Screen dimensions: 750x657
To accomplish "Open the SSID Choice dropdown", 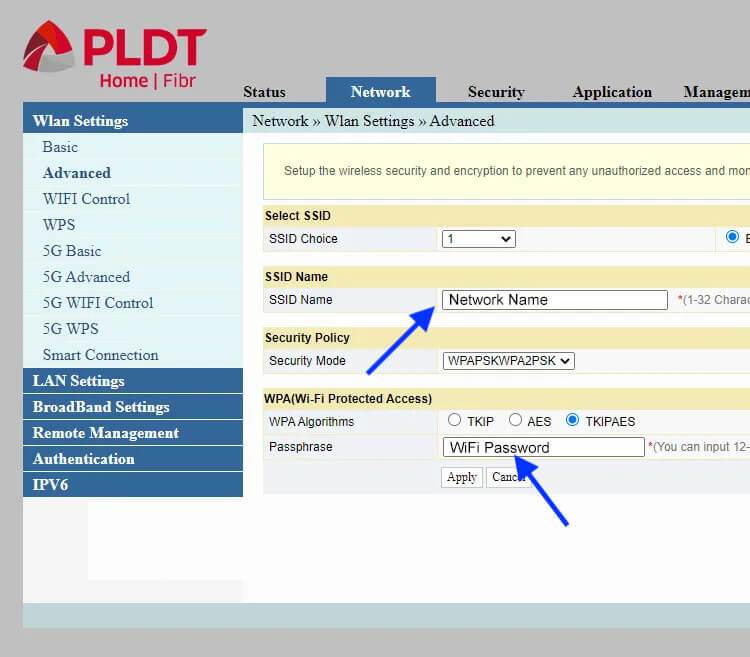I will coord(478,239).
